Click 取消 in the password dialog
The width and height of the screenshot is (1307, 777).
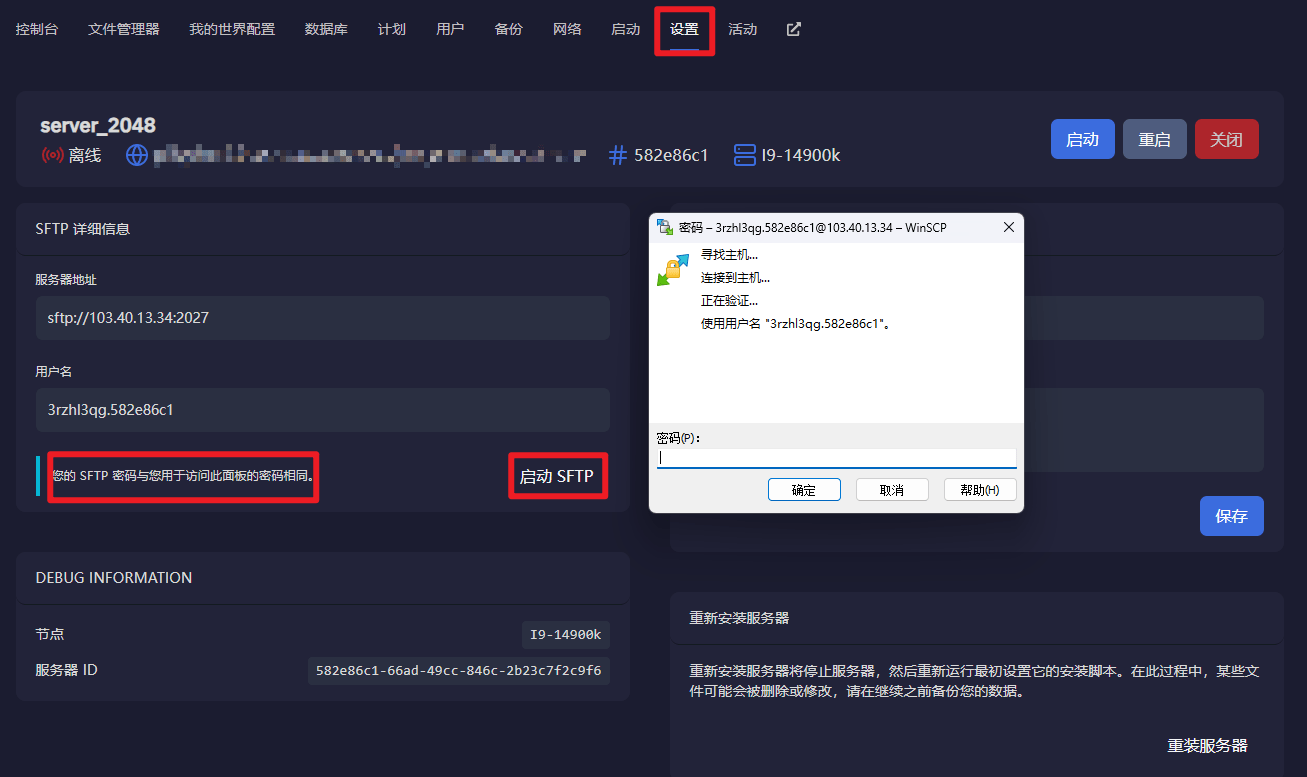[892, 490]
